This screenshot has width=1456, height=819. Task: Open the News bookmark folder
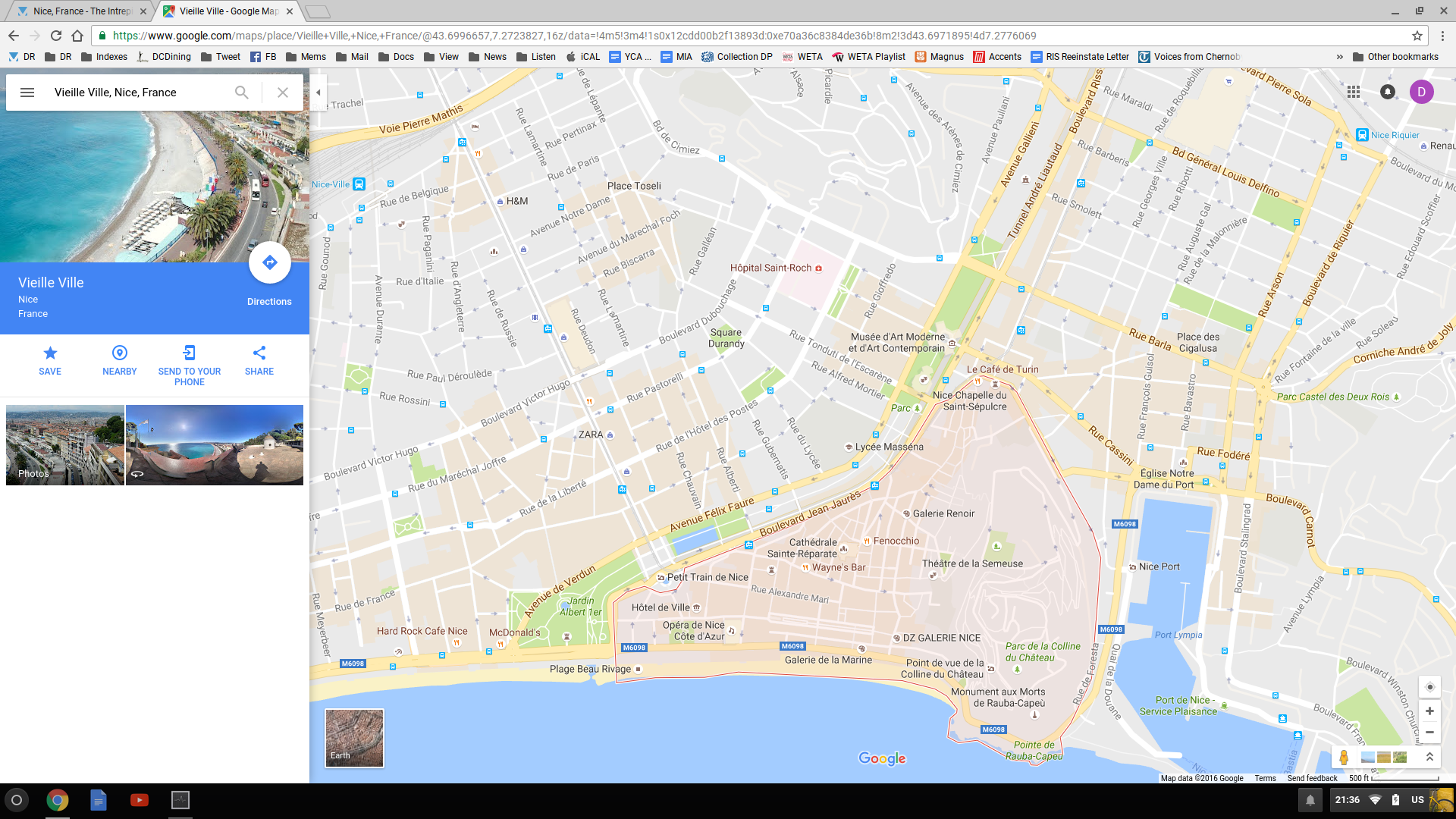click(488, 57)
